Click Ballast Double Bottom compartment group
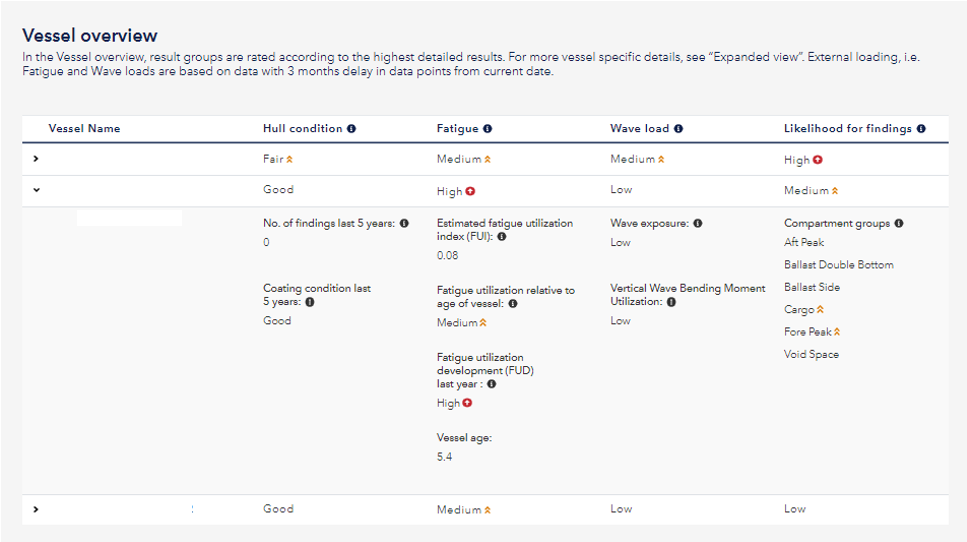 [x=838, y=265]
